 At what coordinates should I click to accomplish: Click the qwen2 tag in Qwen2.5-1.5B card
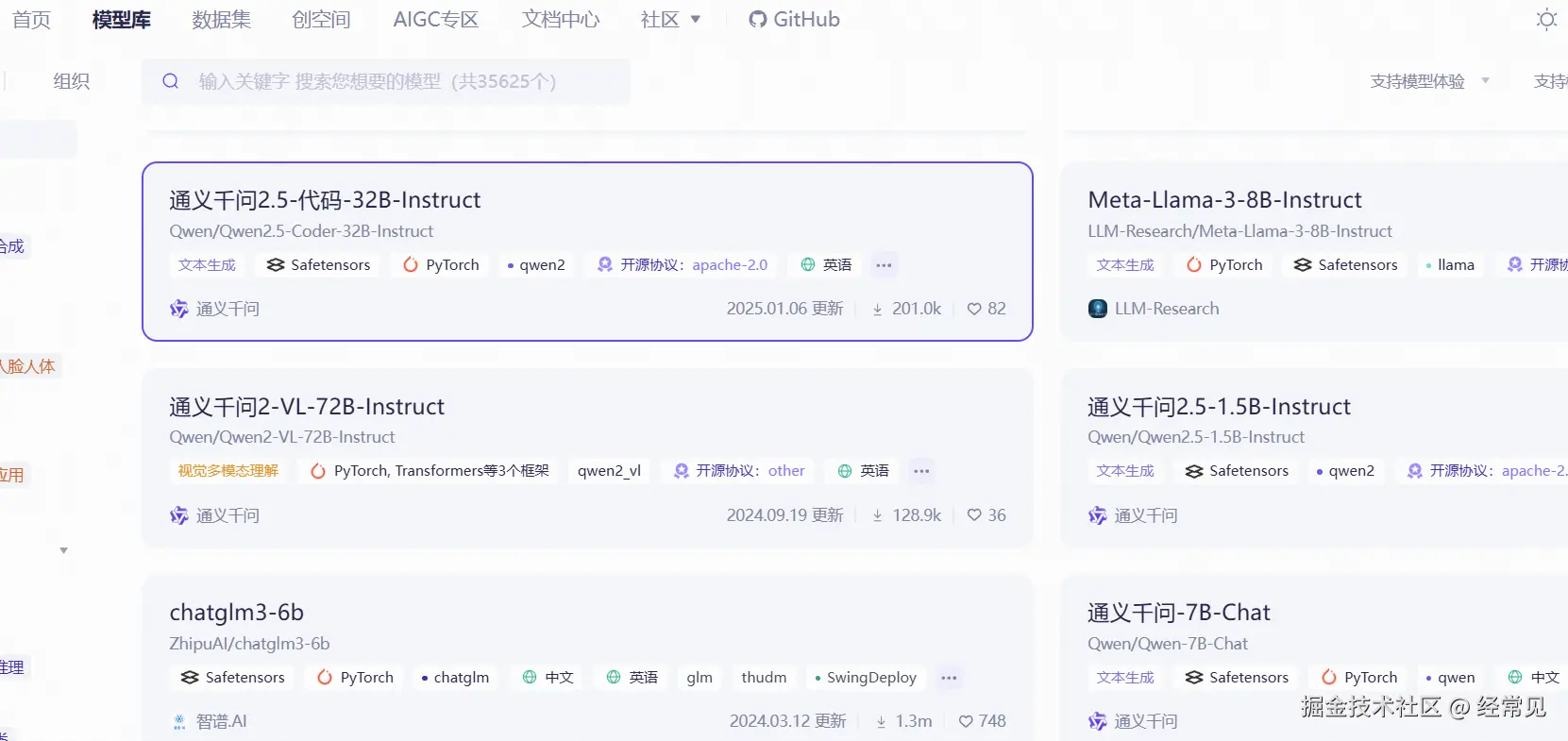(x=1344, y=471)
